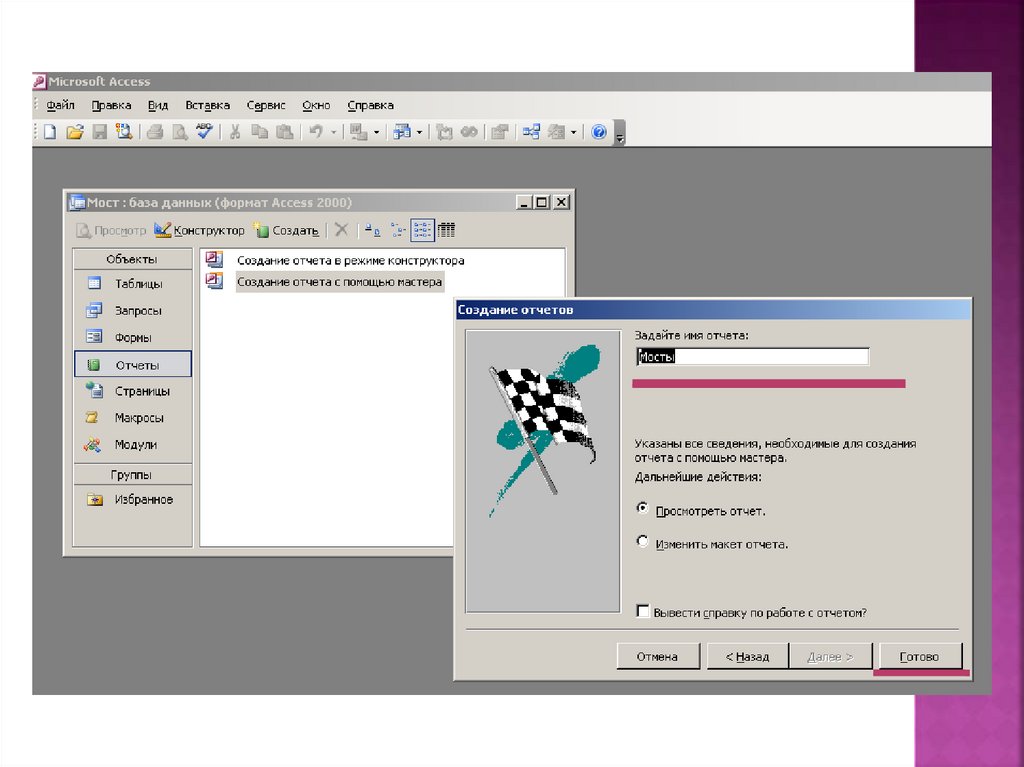Image resolution: width=1024 pixels, height=767 pixels.
Task: Click the OfficeLinks toolbar icon
Action: click(359, 132)
